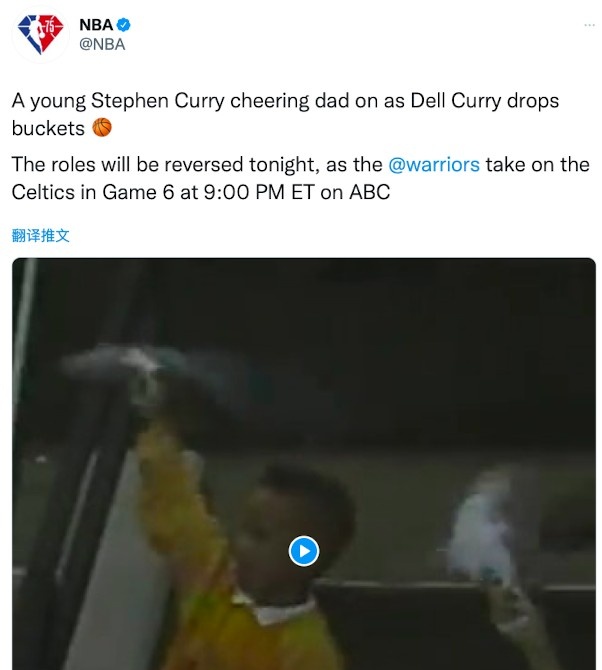The width and height of the screenshot is (602, 670).
Task: Open the three-dot more options menu
Action: [589, 25]
